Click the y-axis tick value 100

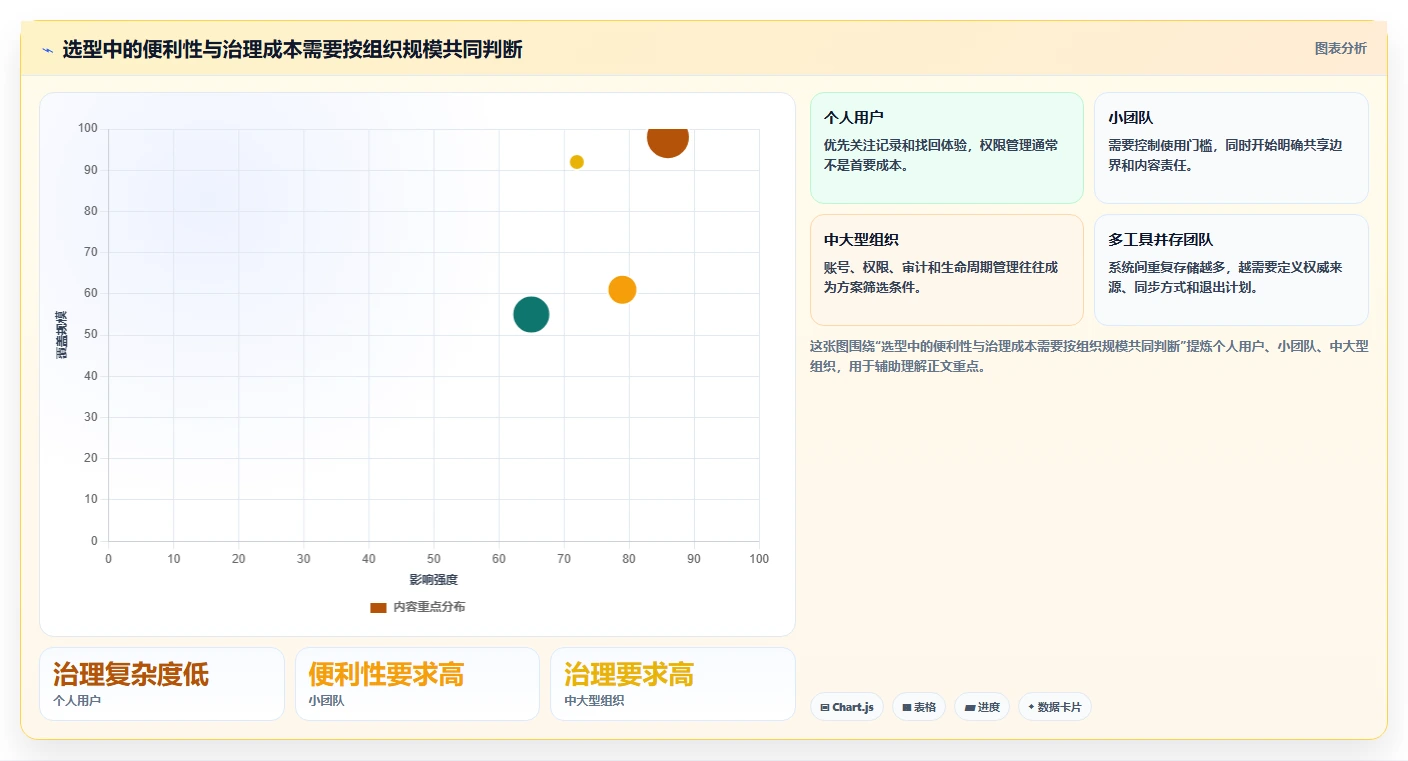88,129
